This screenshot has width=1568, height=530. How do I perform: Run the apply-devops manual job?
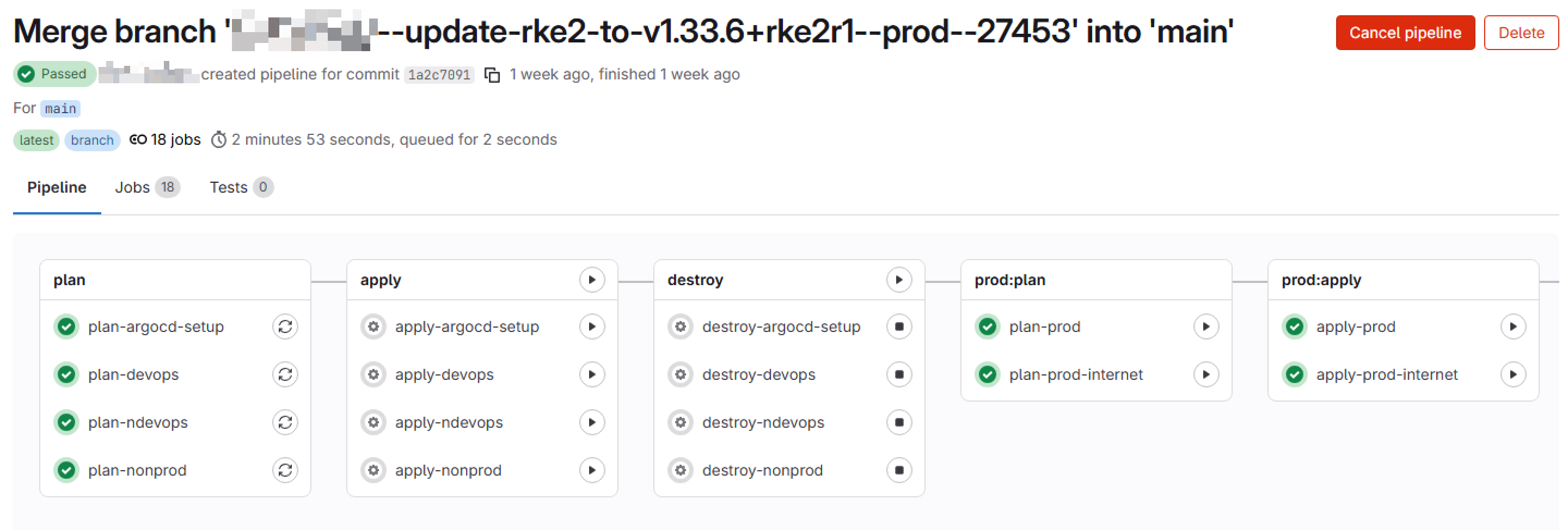[x=592, y=374]
